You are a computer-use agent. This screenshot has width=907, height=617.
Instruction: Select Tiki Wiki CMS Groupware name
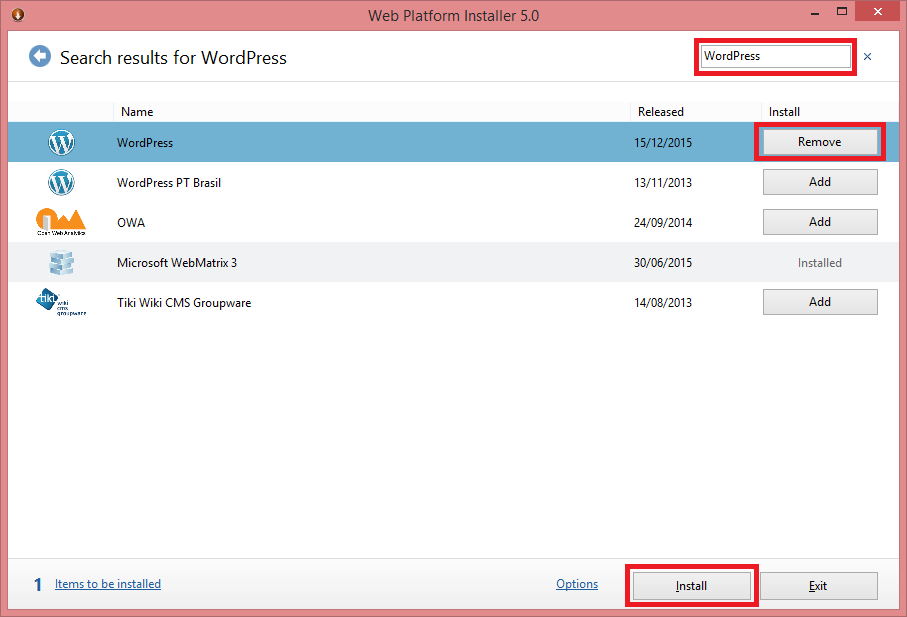[x=184, y=302]
